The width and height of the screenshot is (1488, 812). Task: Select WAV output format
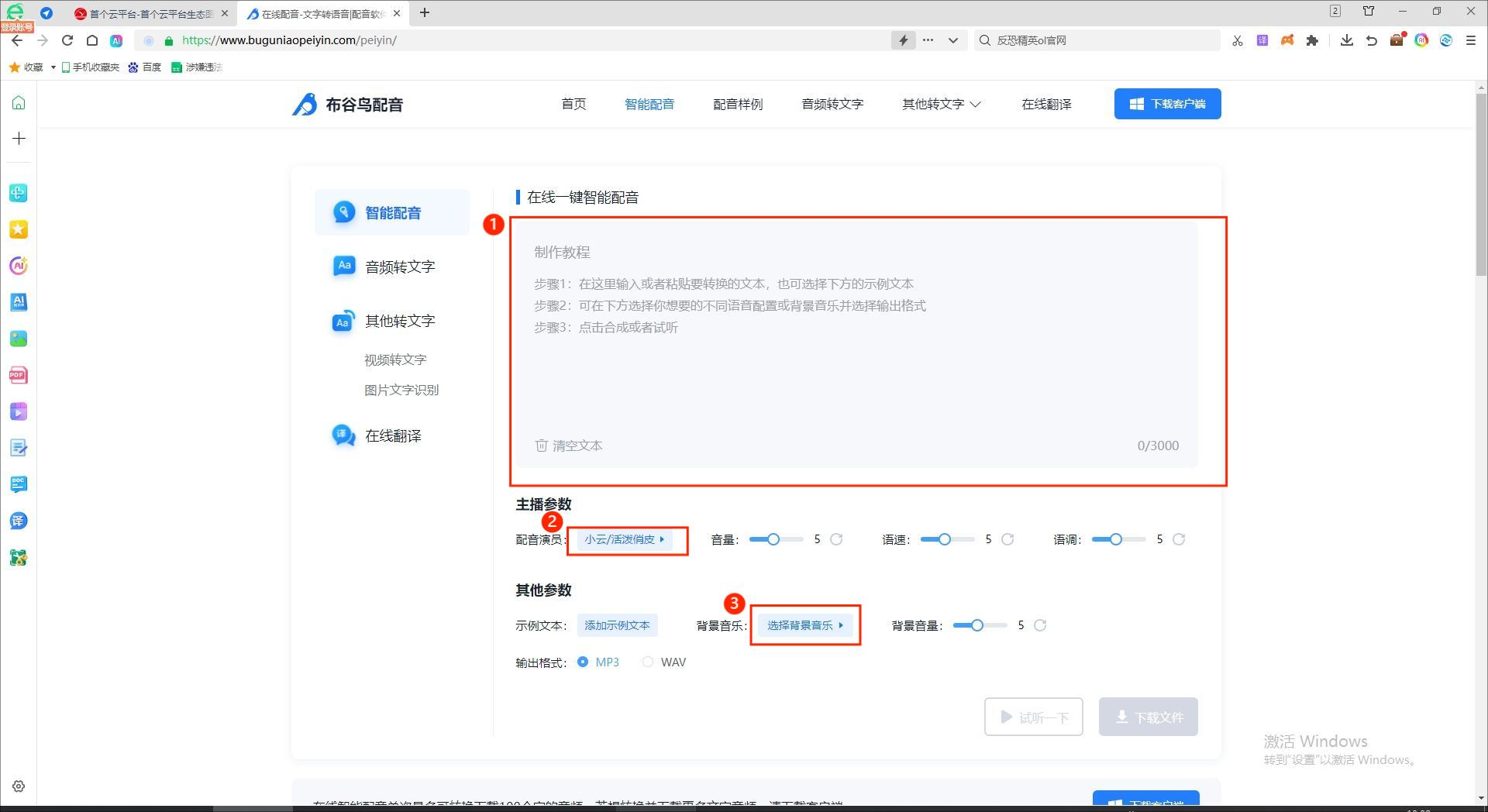pyautogui.click(x=664, y=662)
